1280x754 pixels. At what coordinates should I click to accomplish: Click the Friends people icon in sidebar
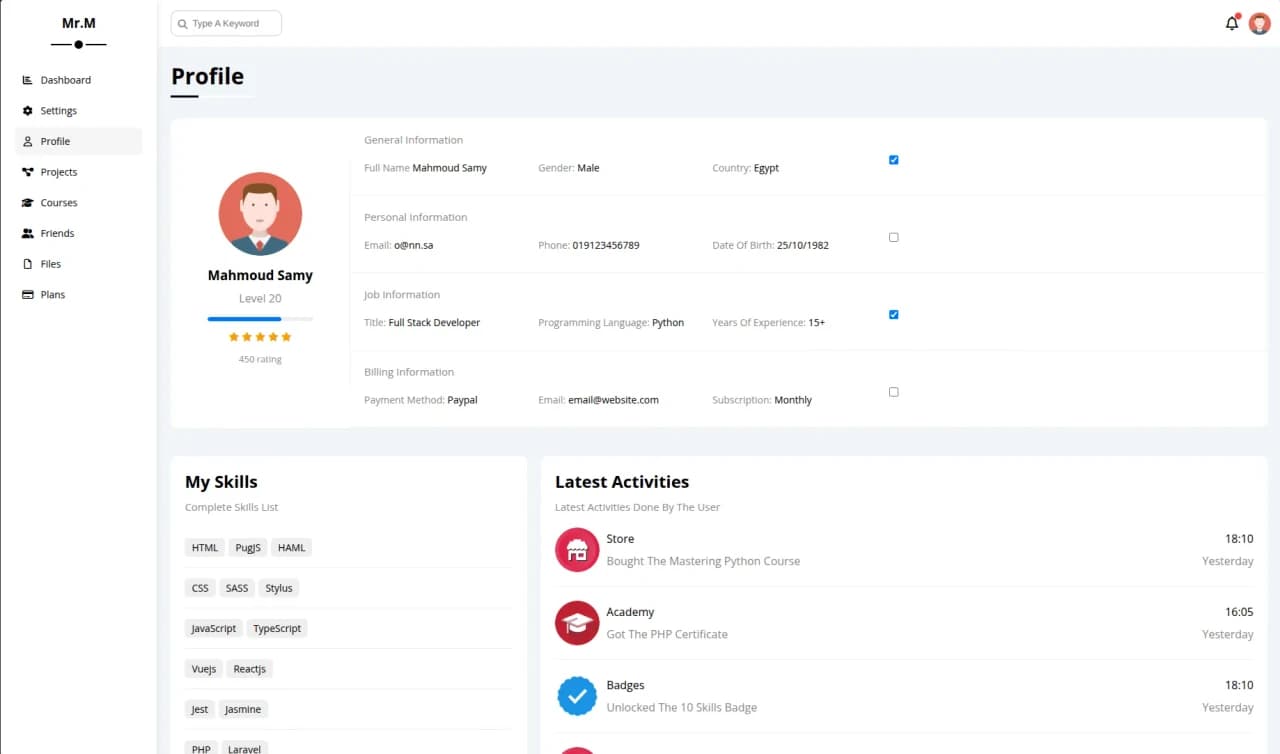[x=28, y=233]
